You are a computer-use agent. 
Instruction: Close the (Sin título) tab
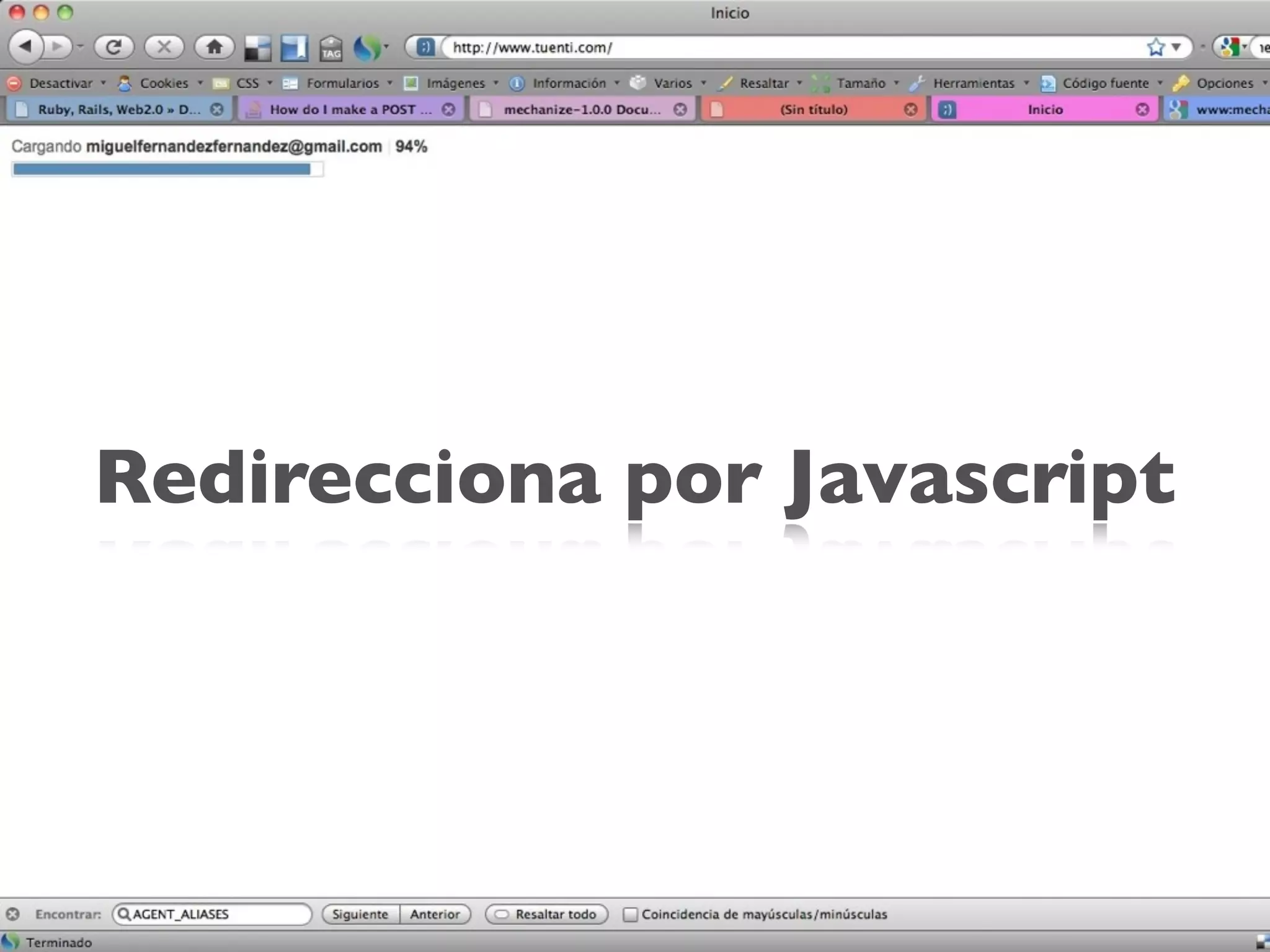(x=910, y=110)
